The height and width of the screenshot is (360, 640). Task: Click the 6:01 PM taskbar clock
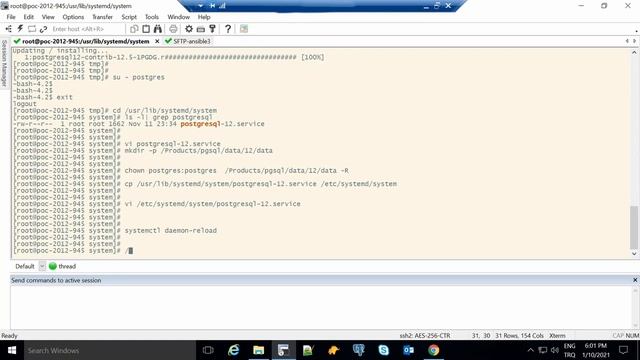[x=596, y=346]
